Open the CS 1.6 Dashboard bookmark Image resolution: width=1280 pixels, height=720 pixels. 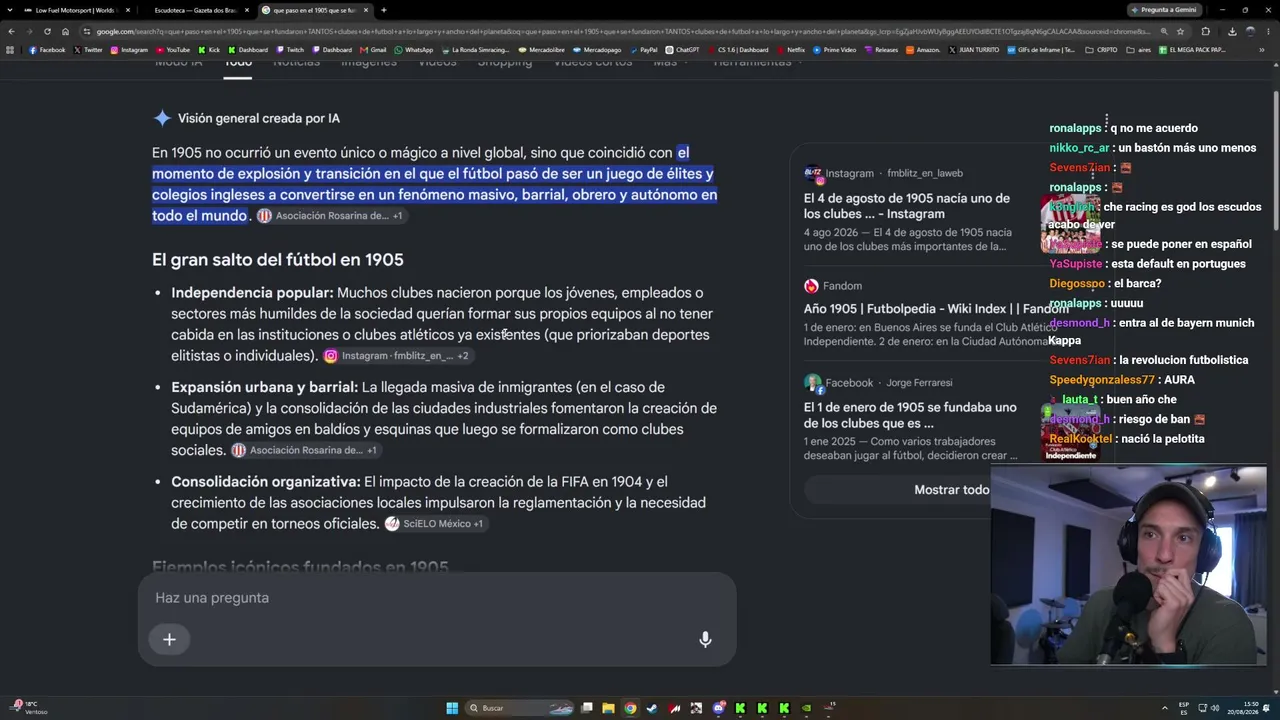(738, 50)
